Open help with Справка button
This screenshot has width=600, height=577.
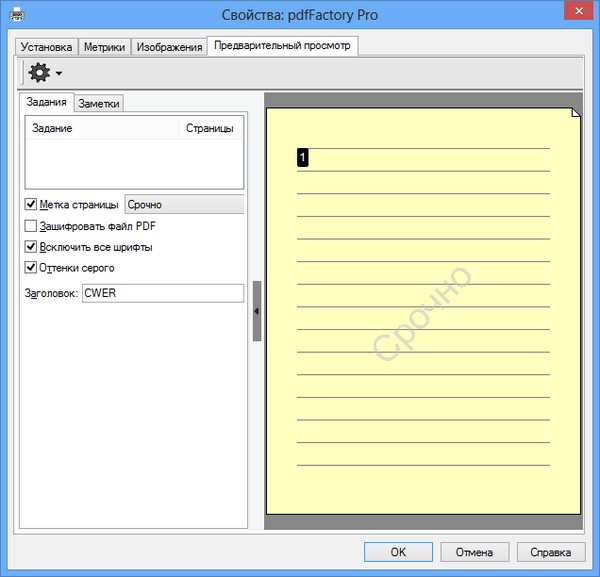[551, 552]
